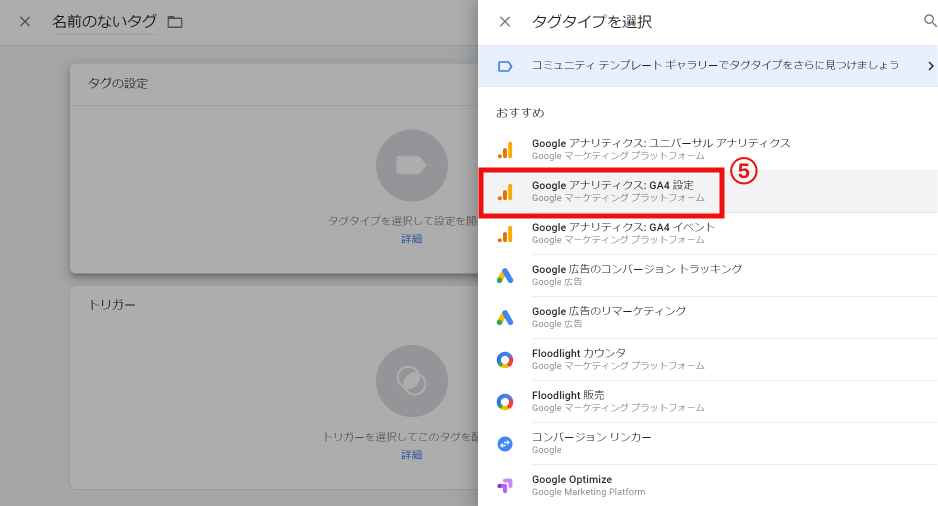
Task: Expand the community gallery chevron arrow
Action: coord(930,66)
